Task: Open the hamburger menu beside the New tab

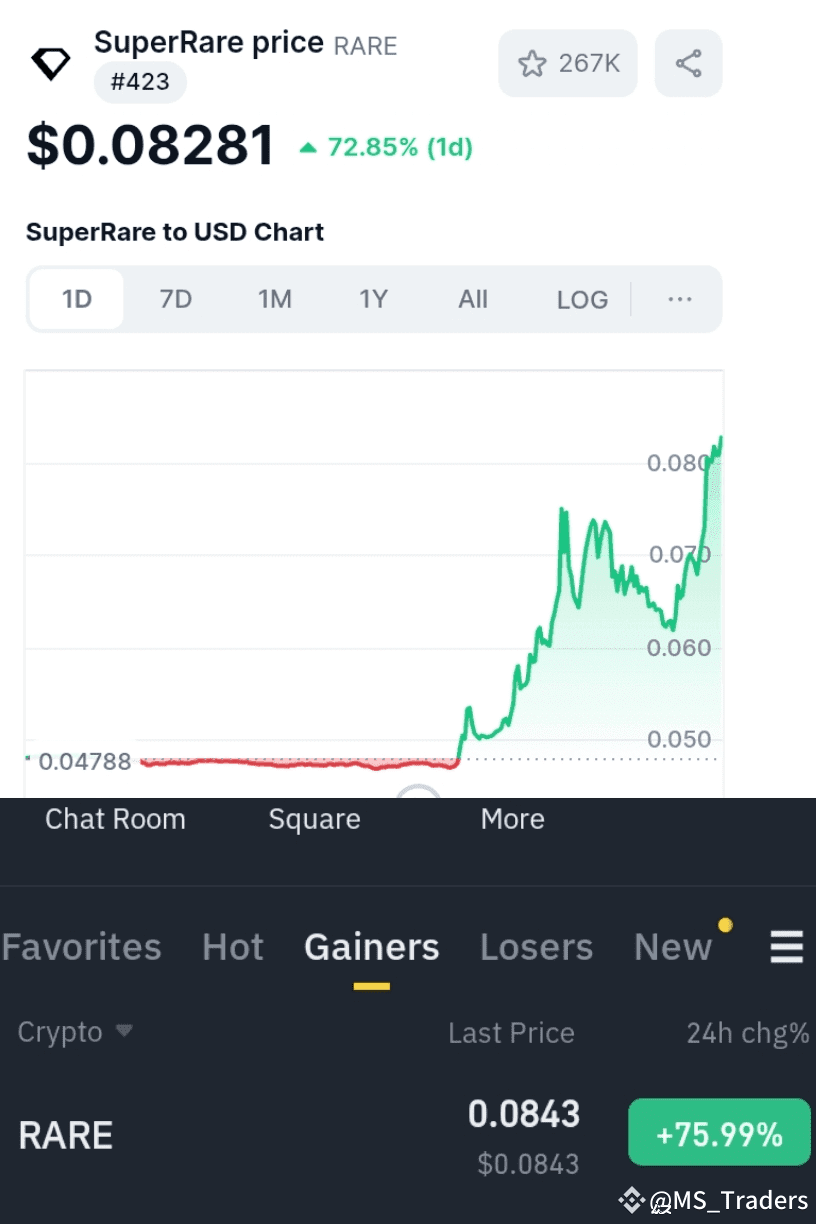Action: pyautogui.click(x=788, y=946)
